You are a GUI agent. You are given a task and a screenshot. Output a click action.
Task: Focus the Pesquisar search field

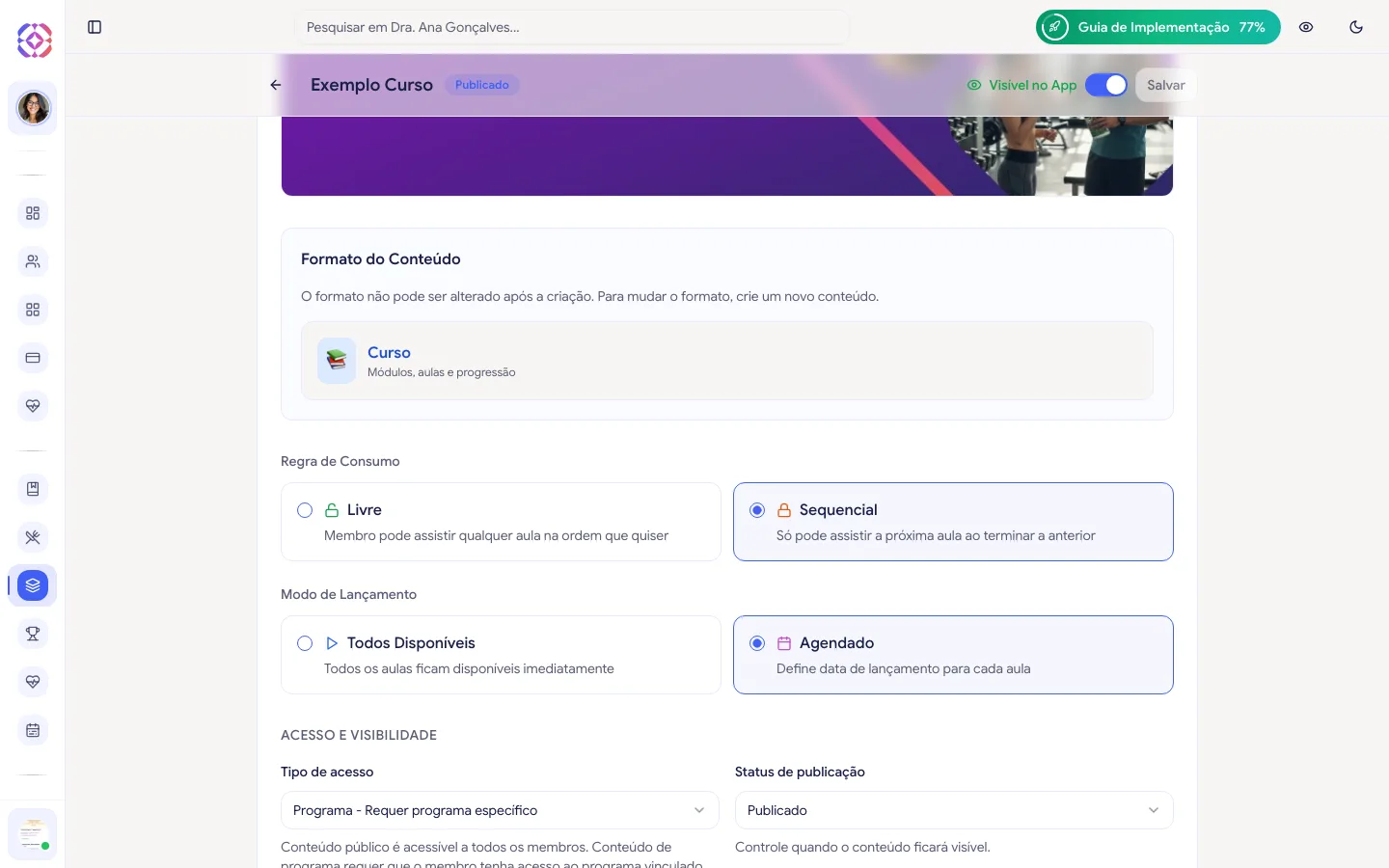572,27
